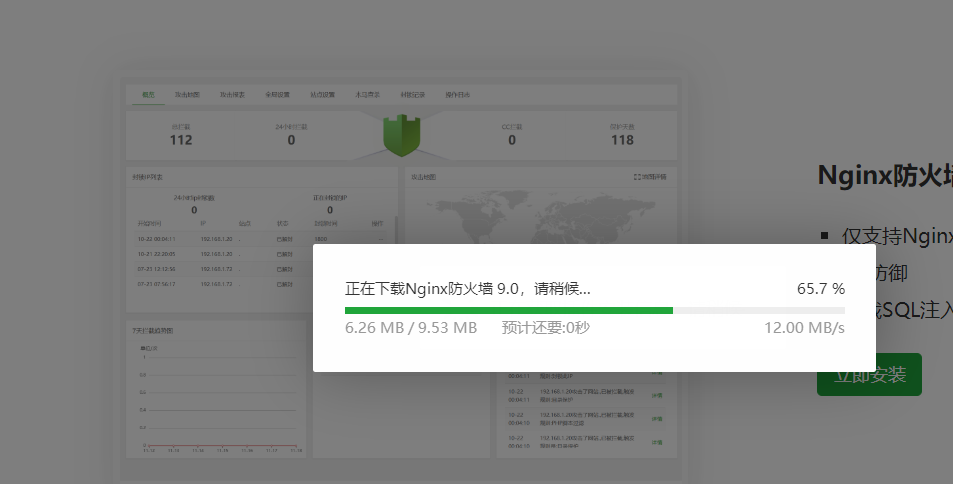This screenshot has width=953, height=484.
Task: Open the 封锁记录 tab
Action: [x=413, y=95]
